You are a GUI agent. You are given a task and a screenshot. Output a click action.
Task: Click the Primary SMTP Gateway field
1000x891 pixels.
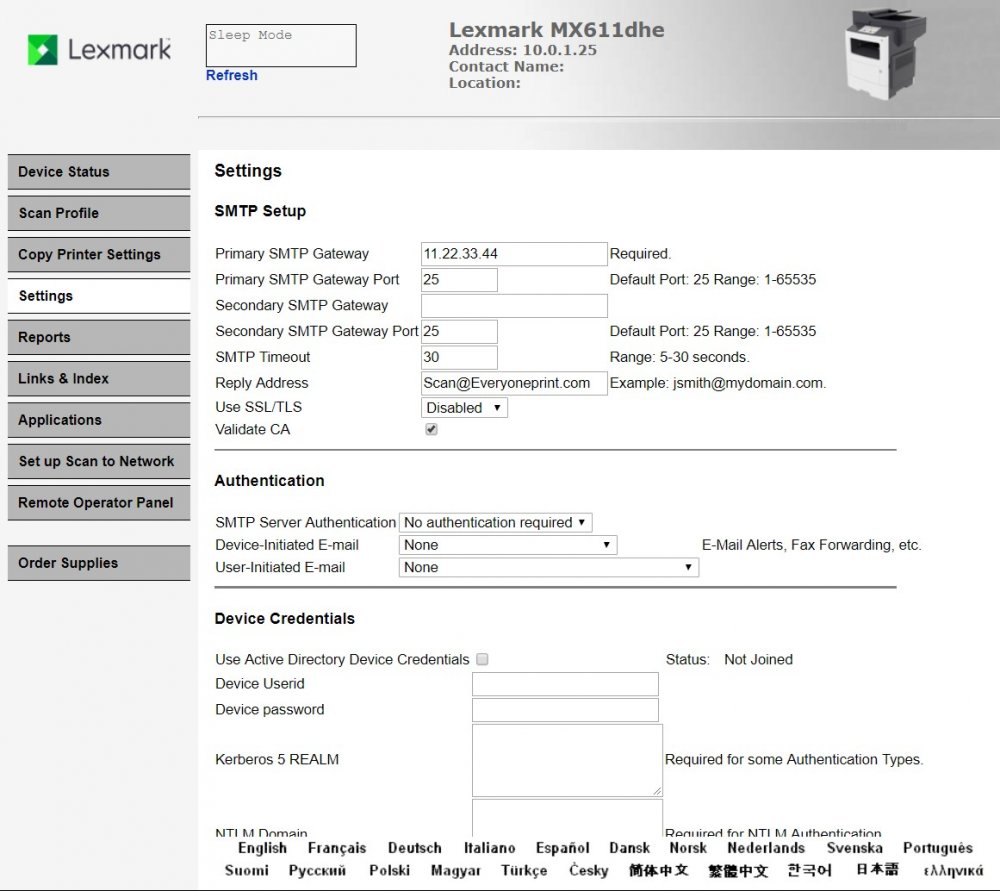click(x=513, y=253)
